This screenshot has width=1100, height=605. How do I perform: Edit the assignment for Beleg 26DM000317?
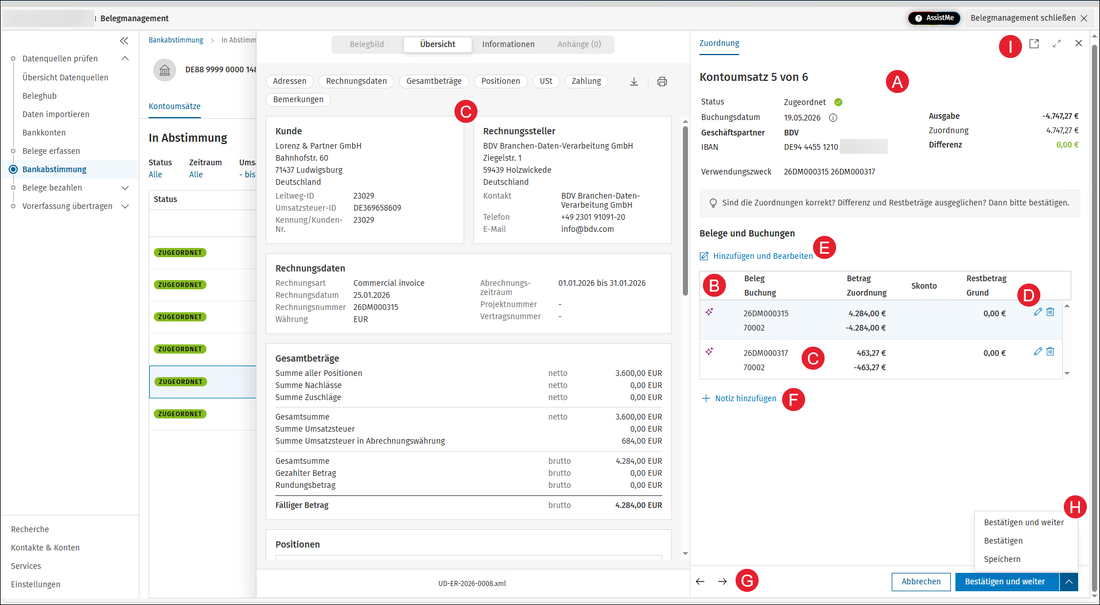coord(1038,352)
